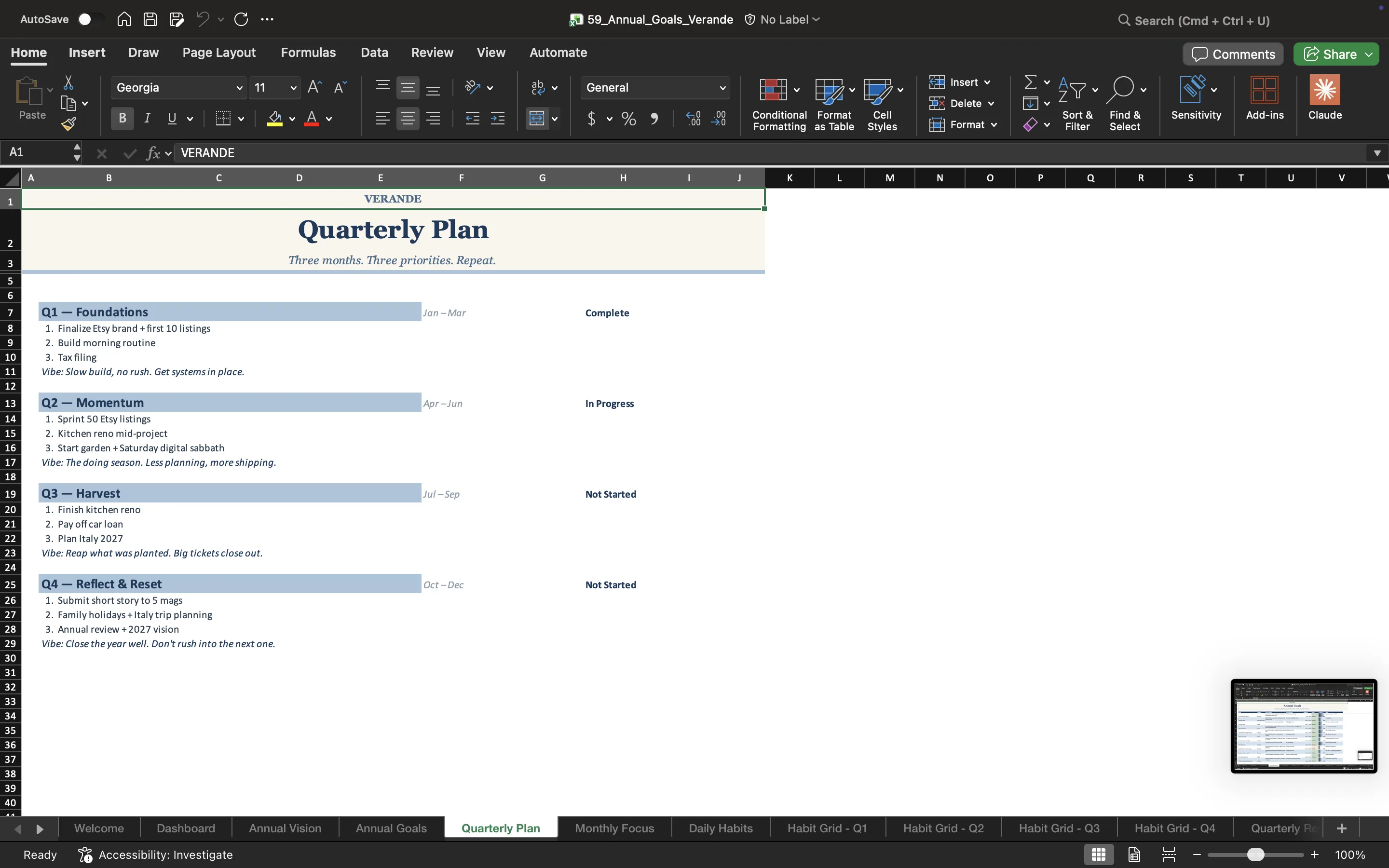This screenshot has height=868, width=1389.
Task: Click Format as Table
Action: pyautogui.click(x=834, y=104)
